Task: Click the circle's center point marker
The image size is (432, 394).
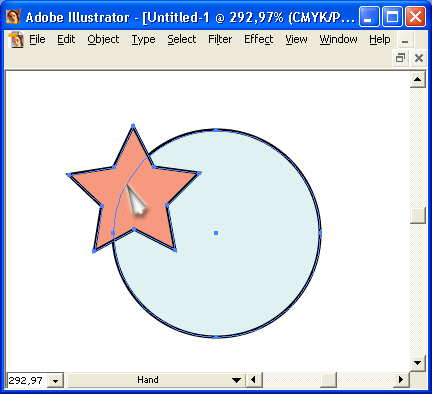Action: point(216,233)
